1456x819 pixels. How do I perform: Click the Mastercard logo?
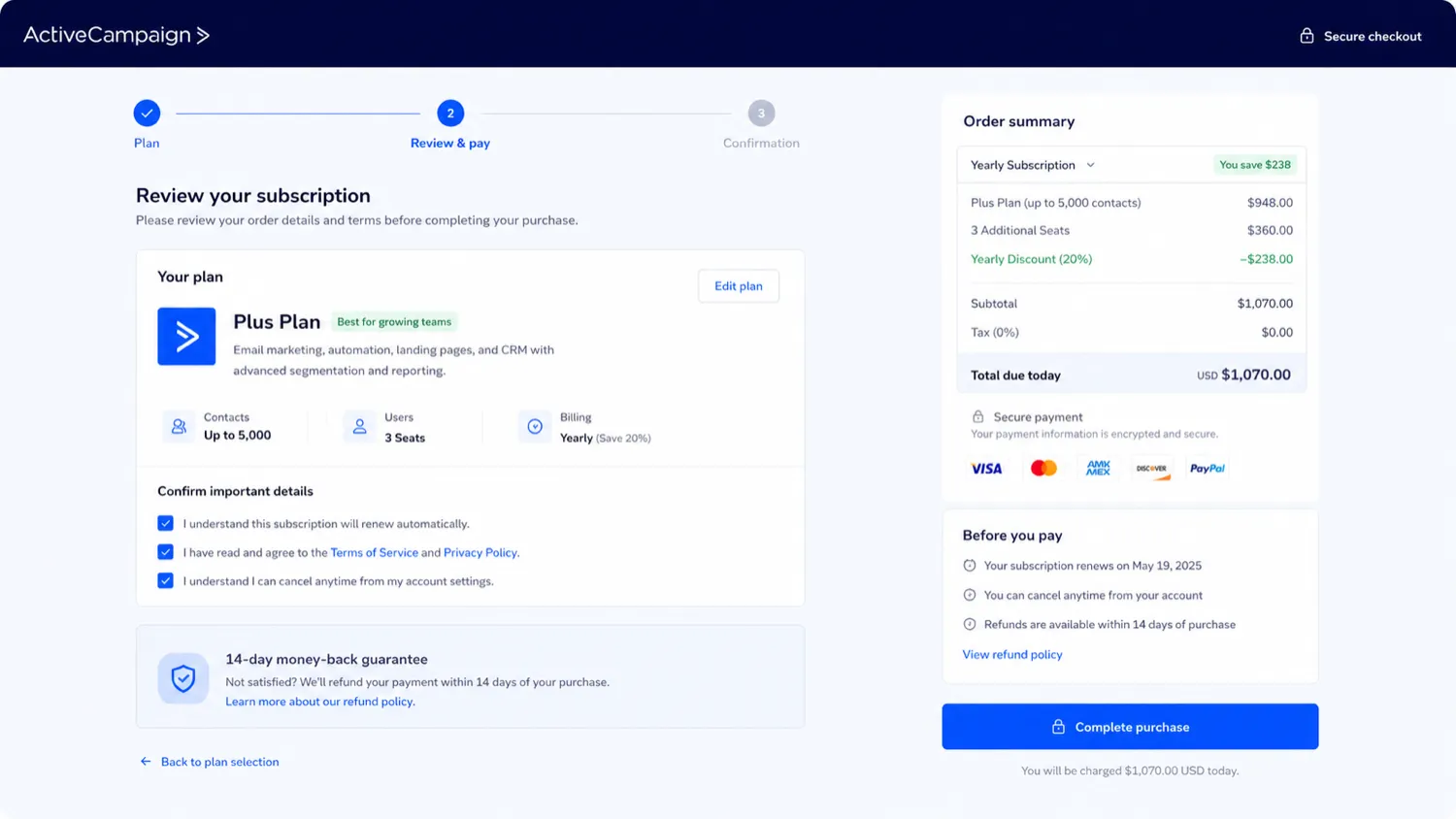tap(1043, 469)
